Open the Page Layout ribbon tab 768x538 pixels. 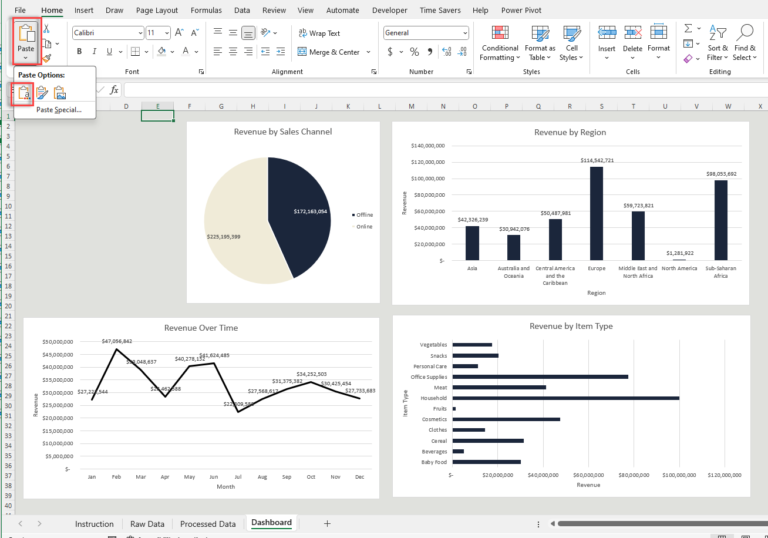[157, 10]
